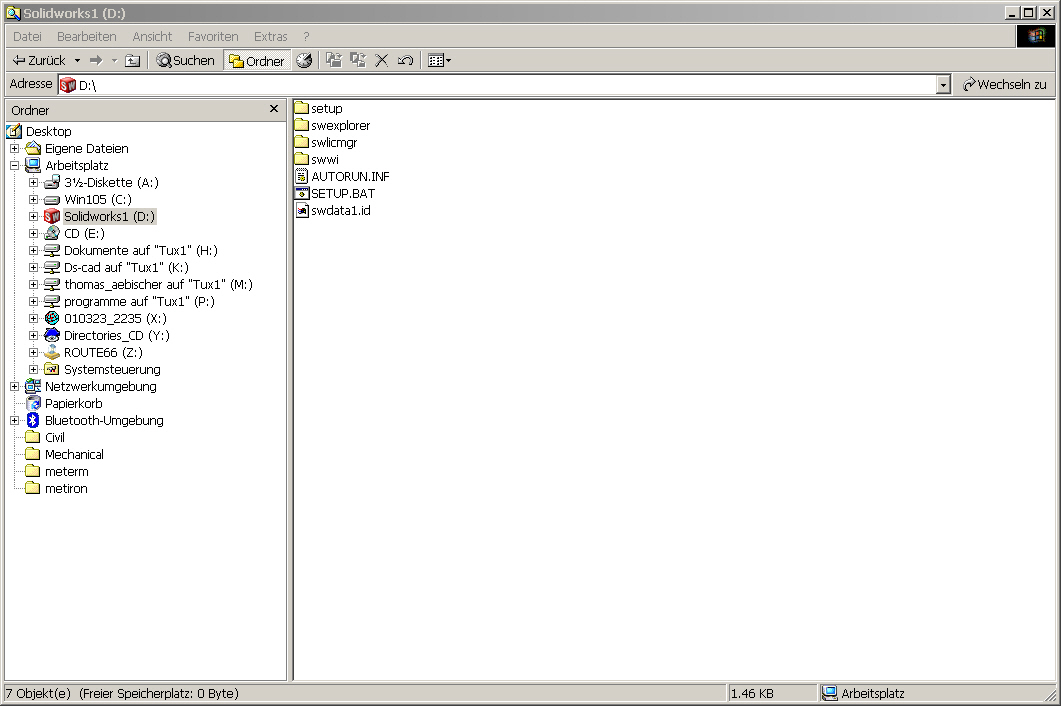Click the Delete (X) toolbar icon
The width and height of the screenshot is (1061, 706).
[381, 61]
